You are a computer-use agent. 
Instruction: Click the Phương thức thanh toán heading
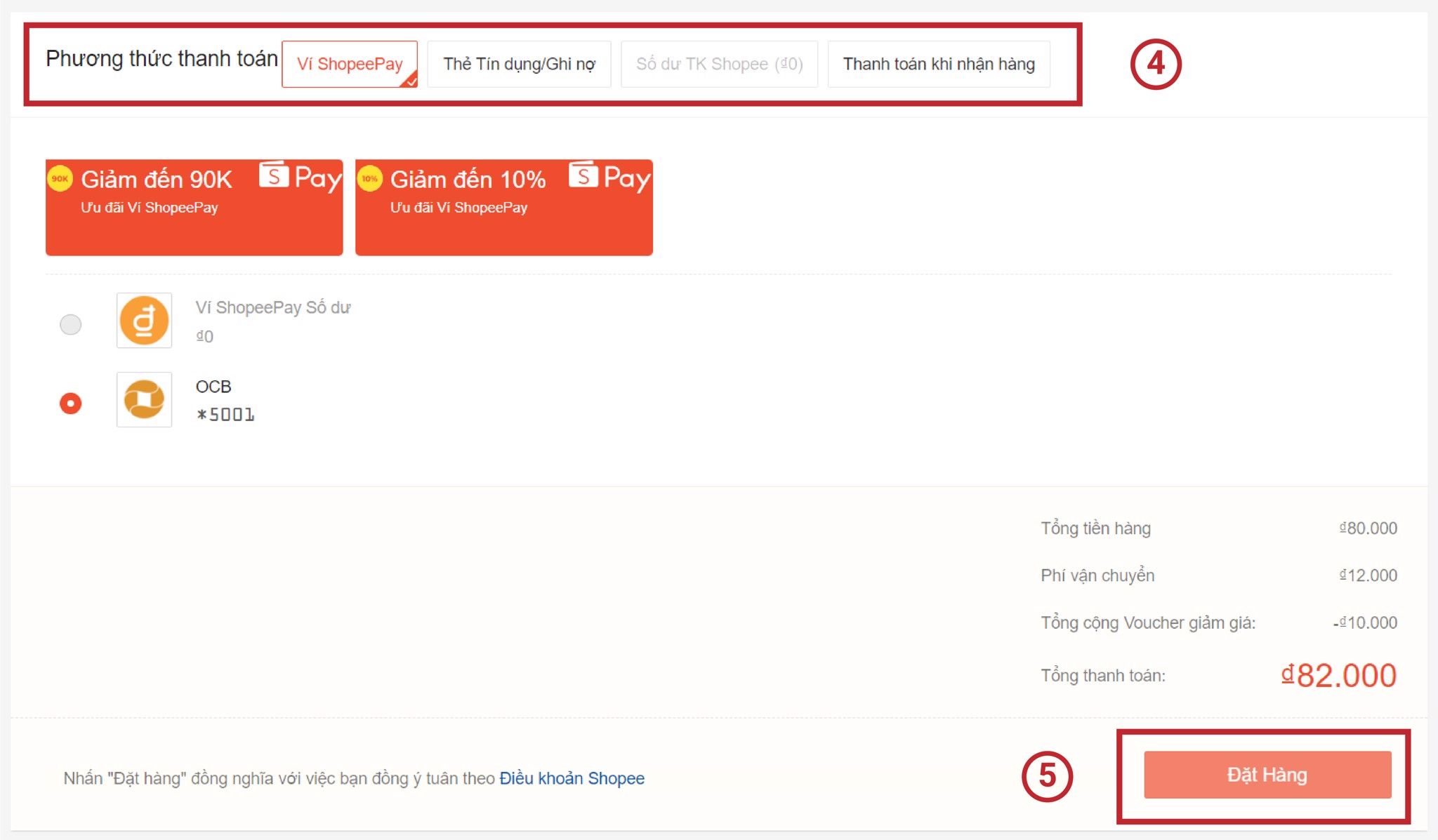(161, 59)
